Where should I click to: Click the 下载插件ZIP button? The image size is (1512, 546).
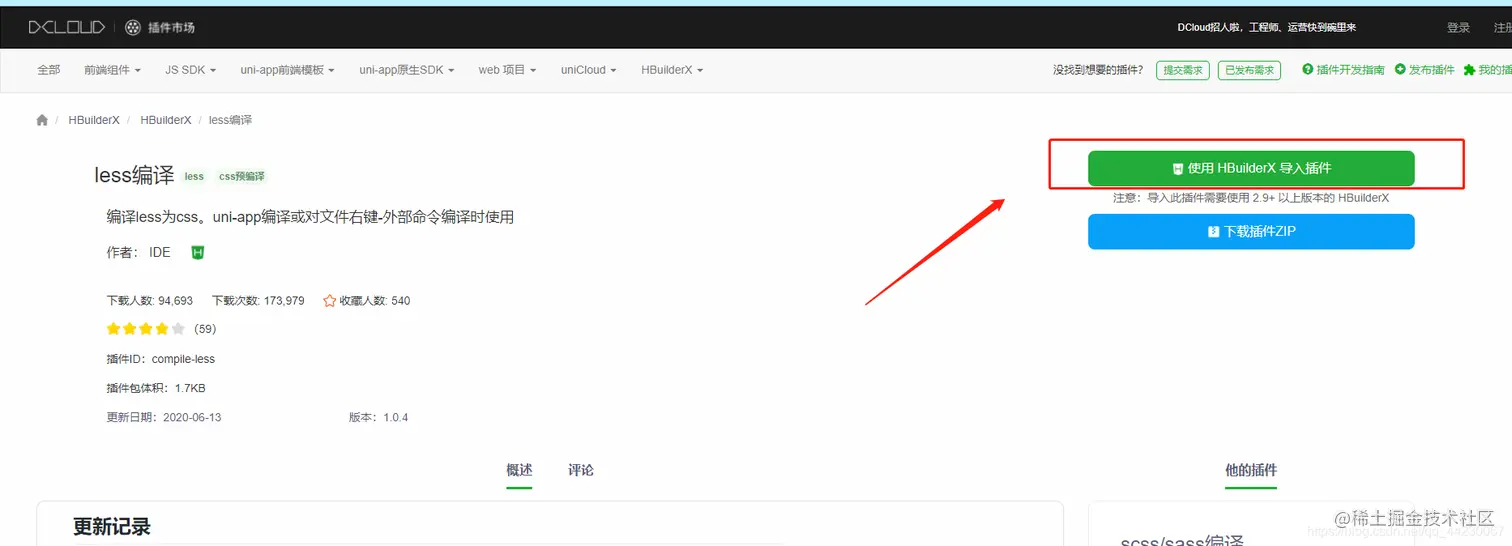pyautogui.click(x=1251, y=231)
